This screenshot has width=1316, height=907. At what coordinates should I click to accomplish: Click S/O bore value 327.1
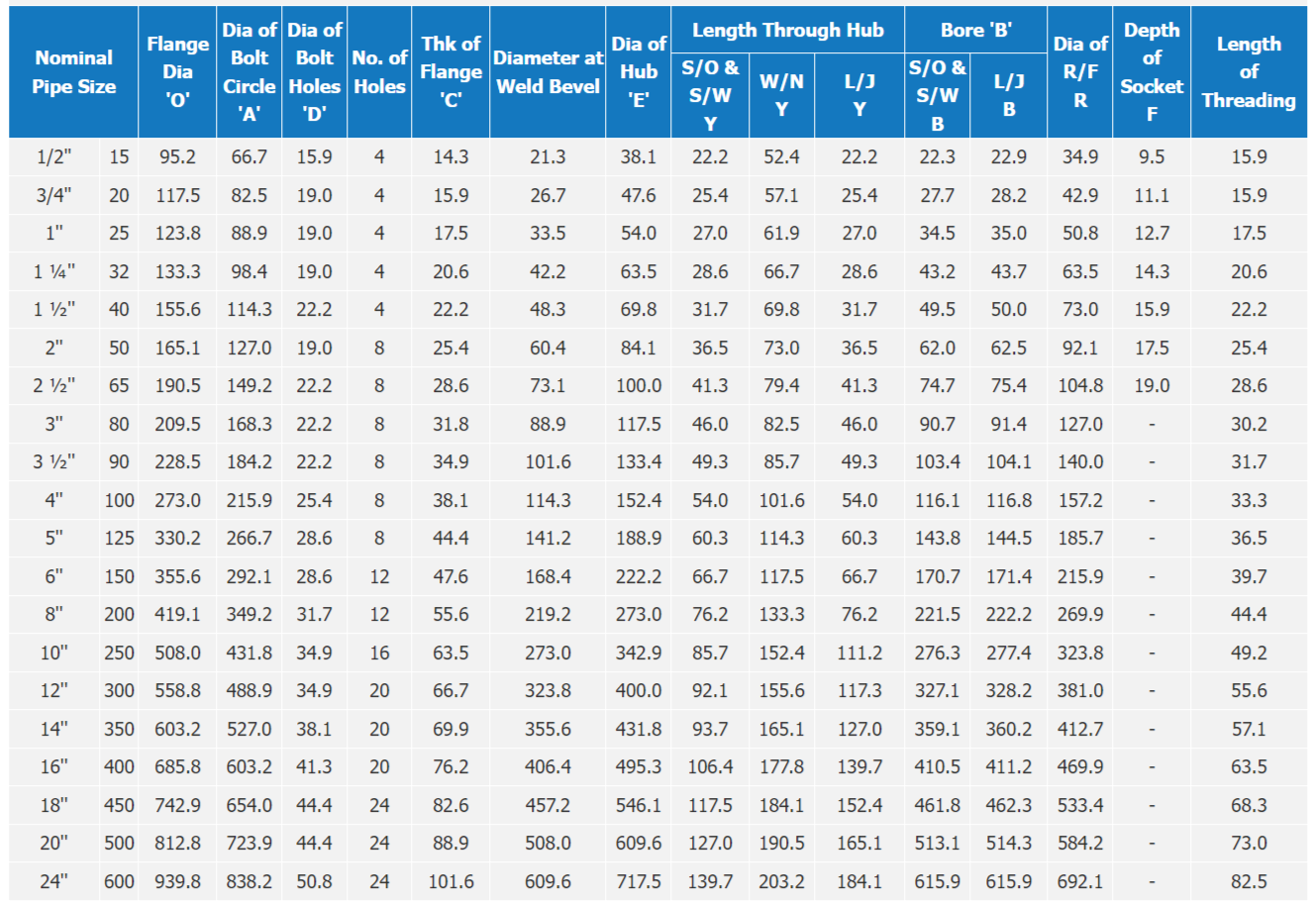coord(938,691)
